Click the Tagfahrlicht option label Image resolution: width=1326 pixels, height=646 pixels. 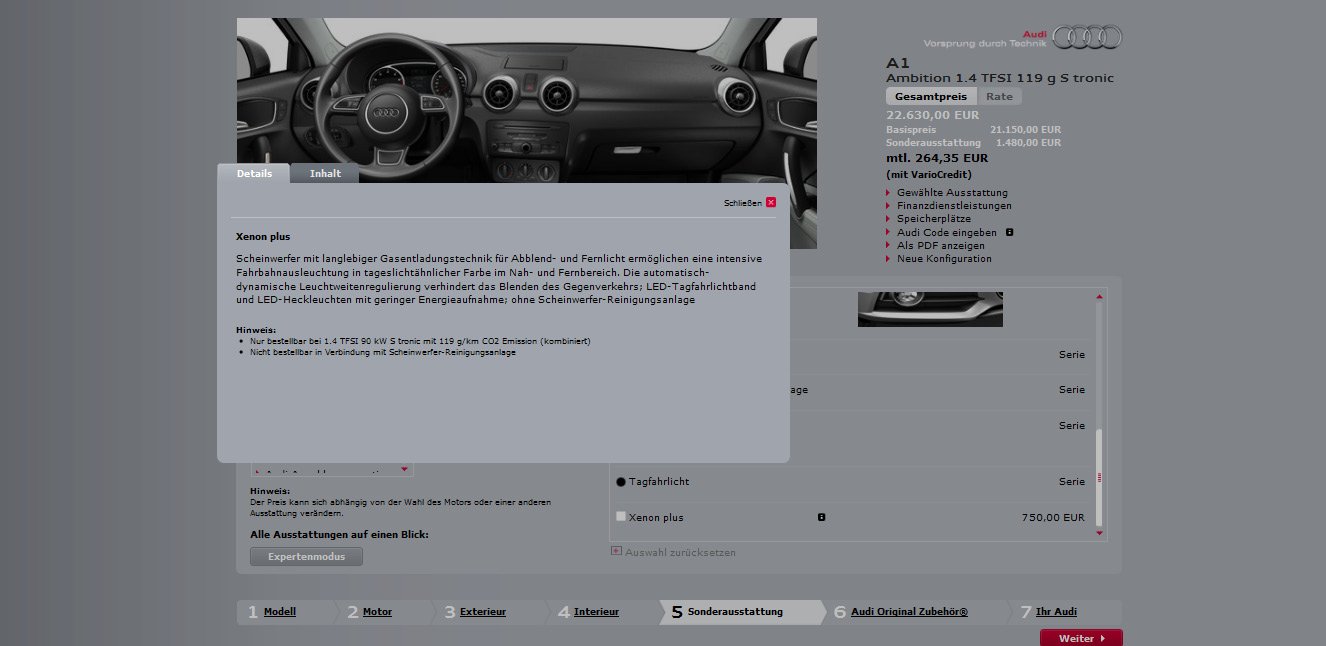[x=659, y=482]
